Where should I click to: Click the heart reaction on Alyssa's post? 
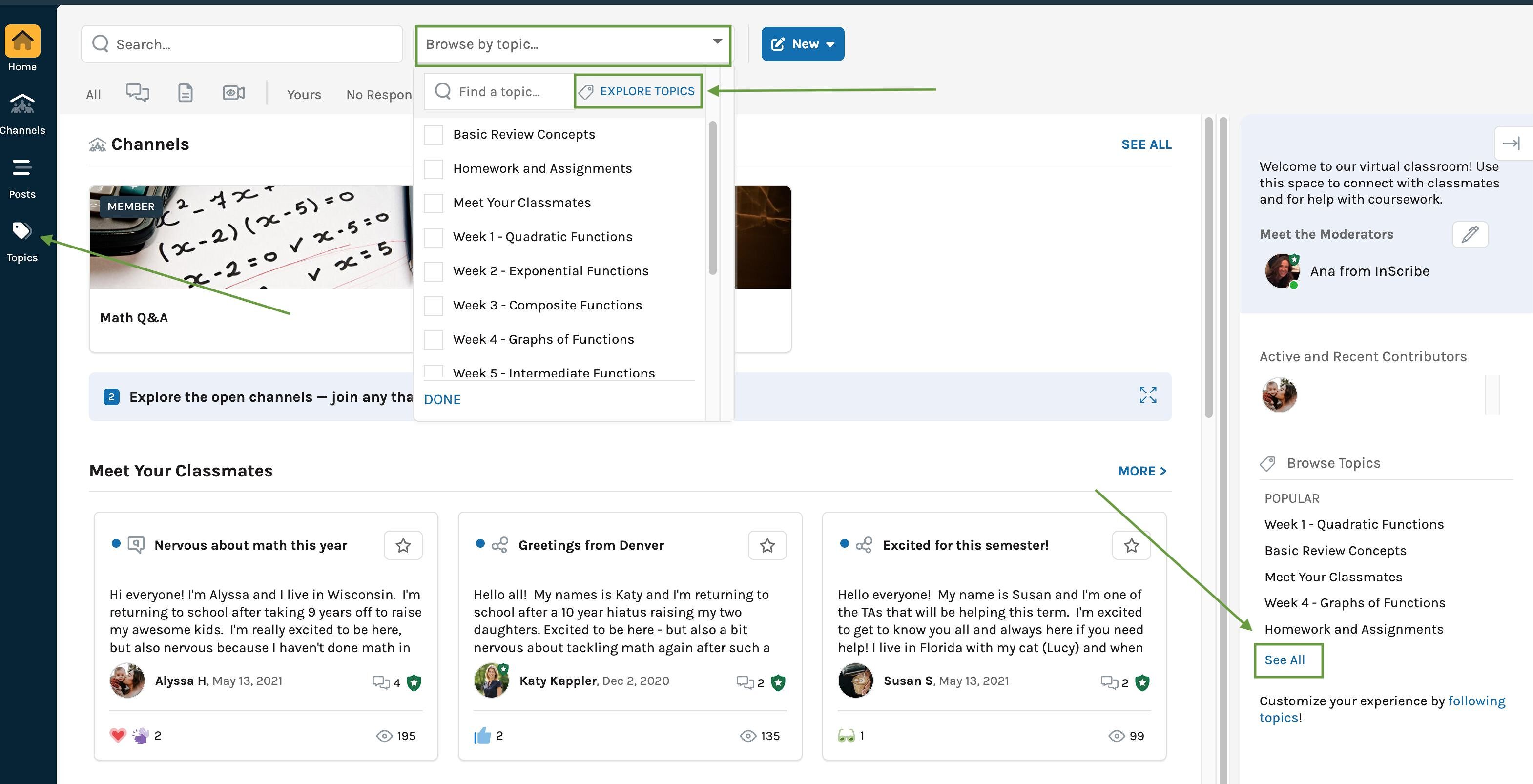click(118, 735)
